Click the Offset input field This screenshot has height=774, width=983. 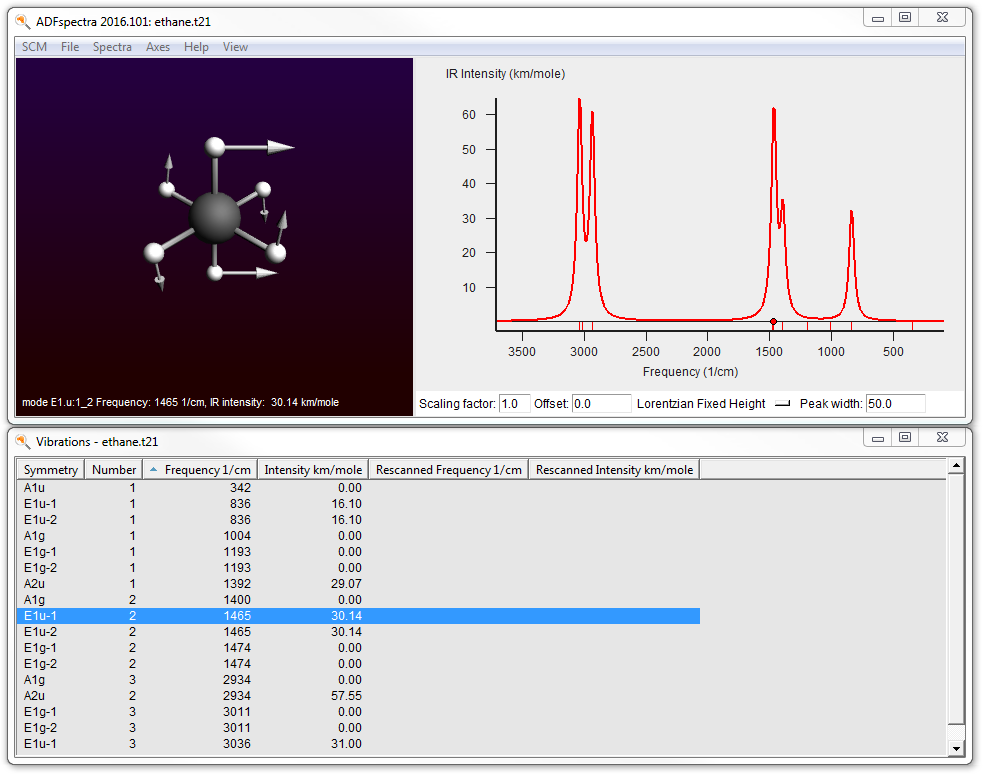coord(601,404)
